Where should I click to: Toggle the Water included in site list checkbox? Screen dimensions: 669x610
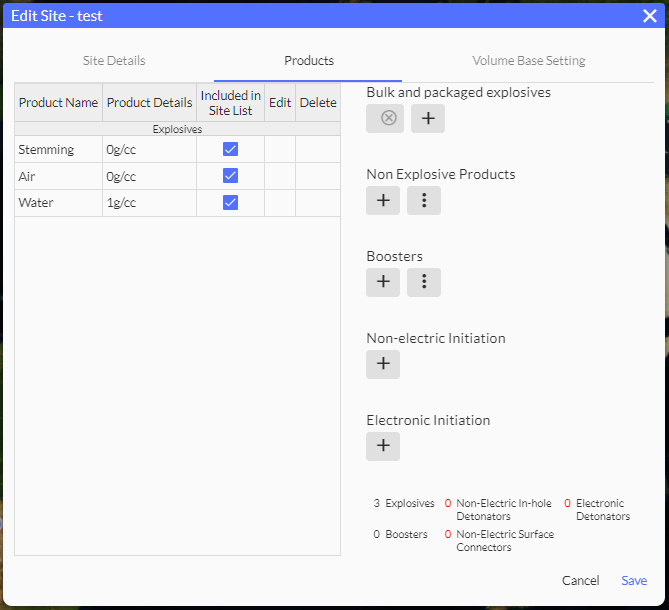(230, 203)
